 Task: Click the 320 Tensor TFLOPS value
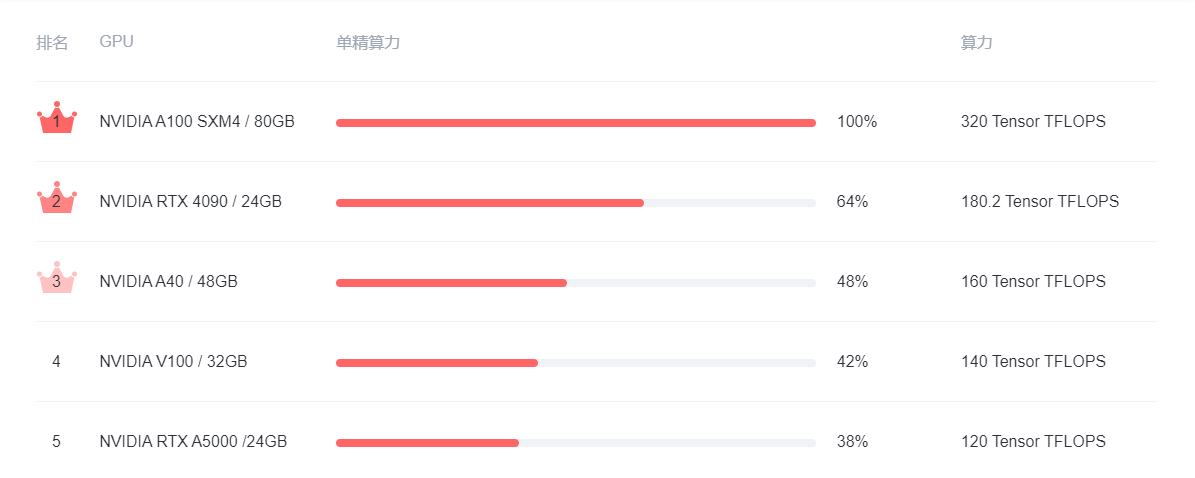tap(1033, 122)
